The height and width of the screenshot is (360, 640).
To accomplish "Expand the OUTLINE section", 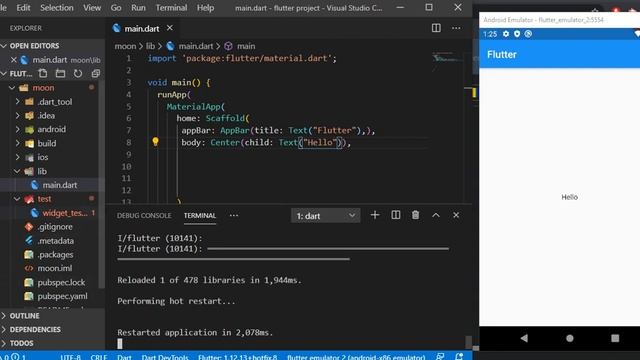I will (4, 316).
